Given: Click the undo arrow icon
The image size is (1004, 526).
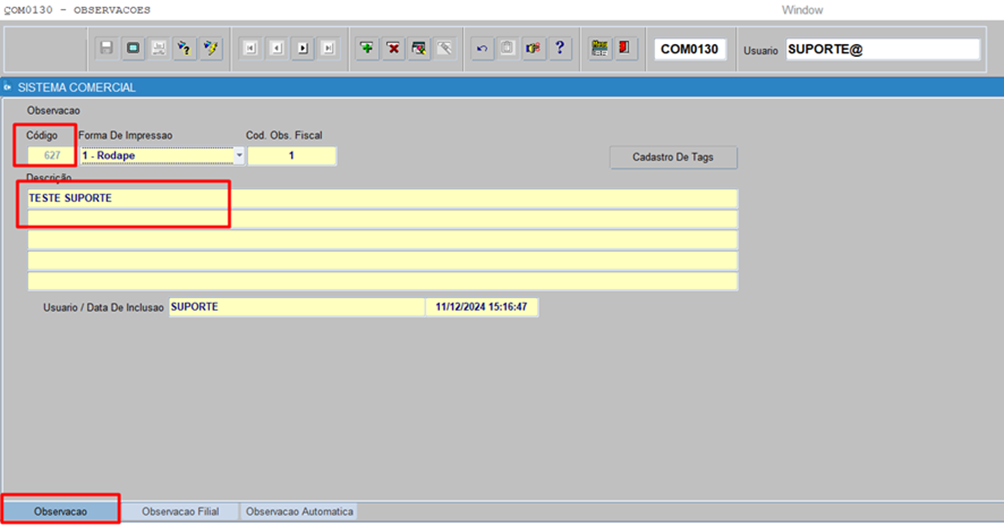Looking at the screenshot, I should click(482, 48).
